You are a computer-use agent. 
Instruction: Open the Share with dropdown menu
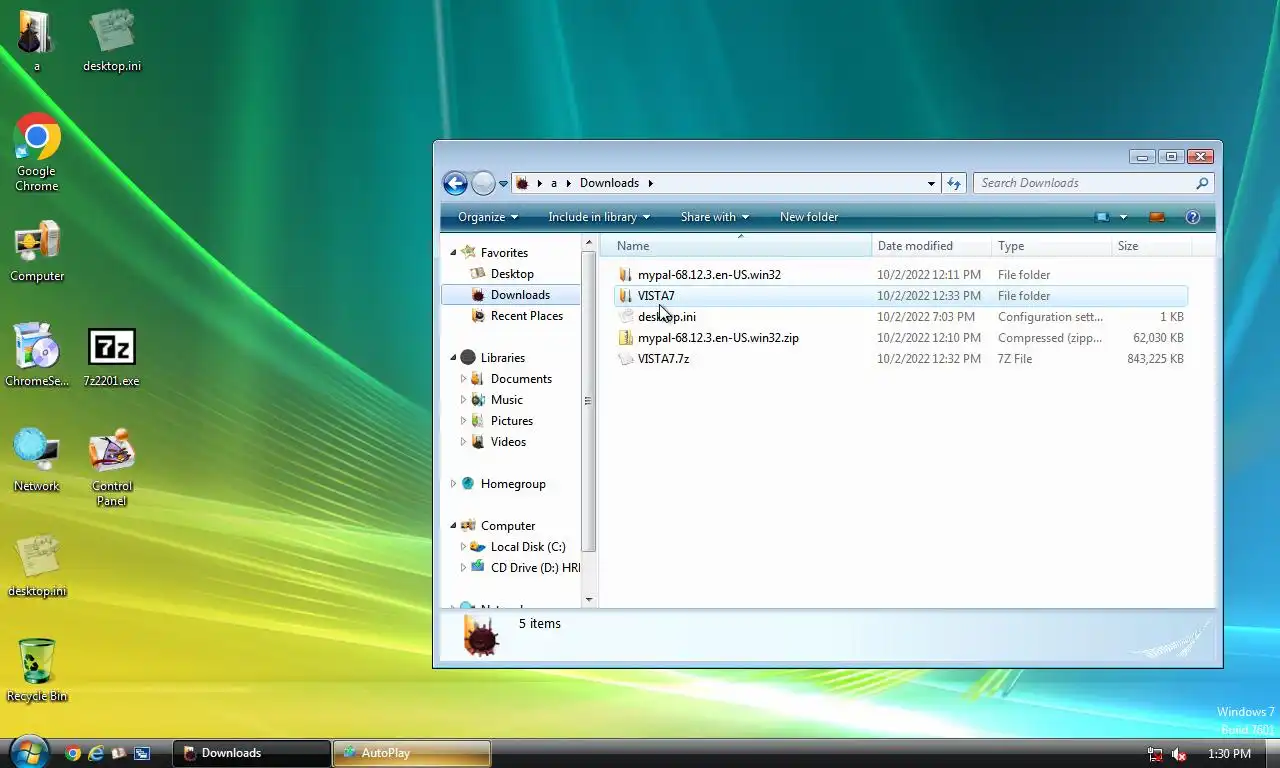(715, 217)
